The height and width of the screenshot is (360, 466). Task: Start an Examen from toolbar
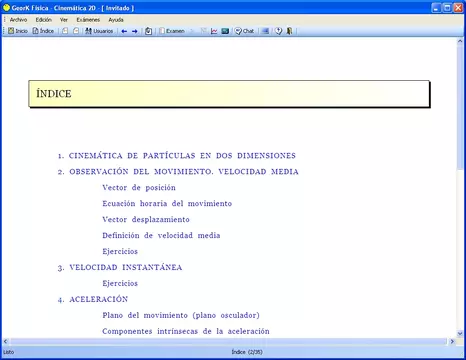172,31
